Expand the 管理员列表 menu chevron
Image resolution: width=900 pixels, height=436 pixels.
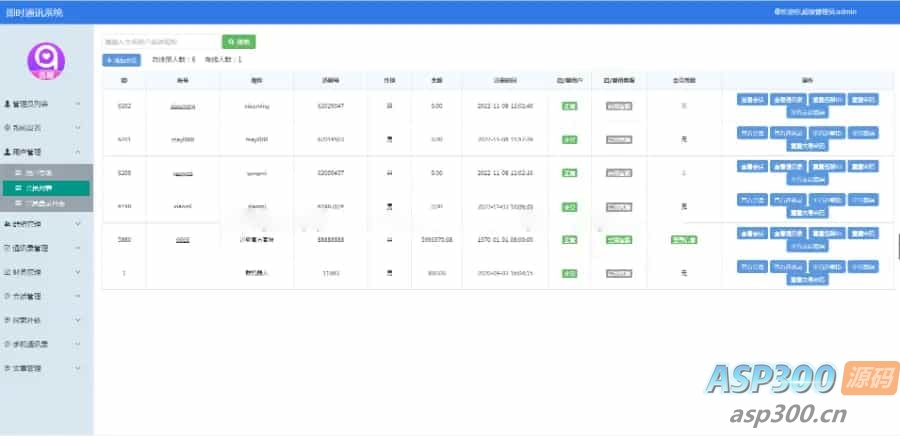tap(79, 103)
